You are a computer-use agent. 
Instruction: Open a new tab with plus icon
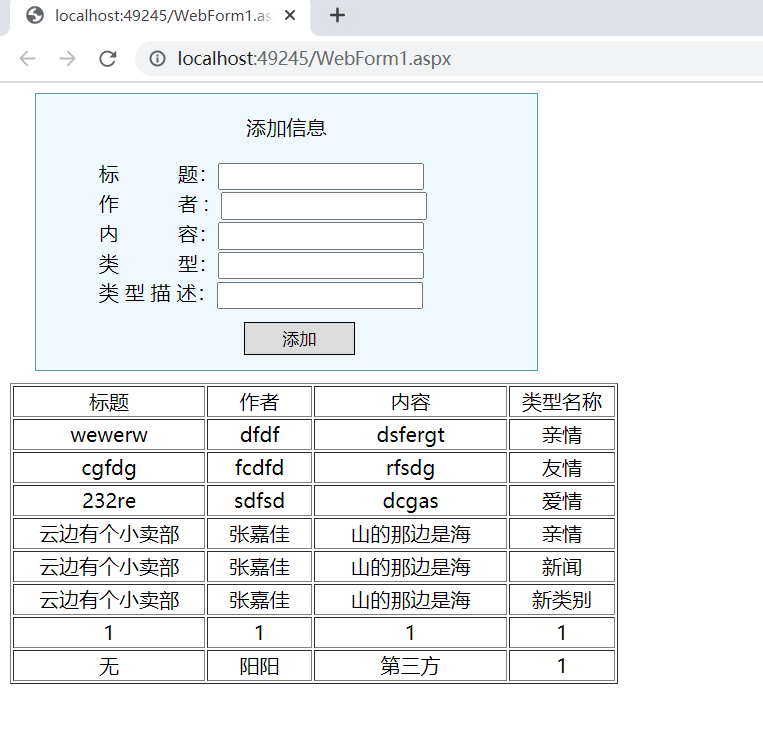337,16
